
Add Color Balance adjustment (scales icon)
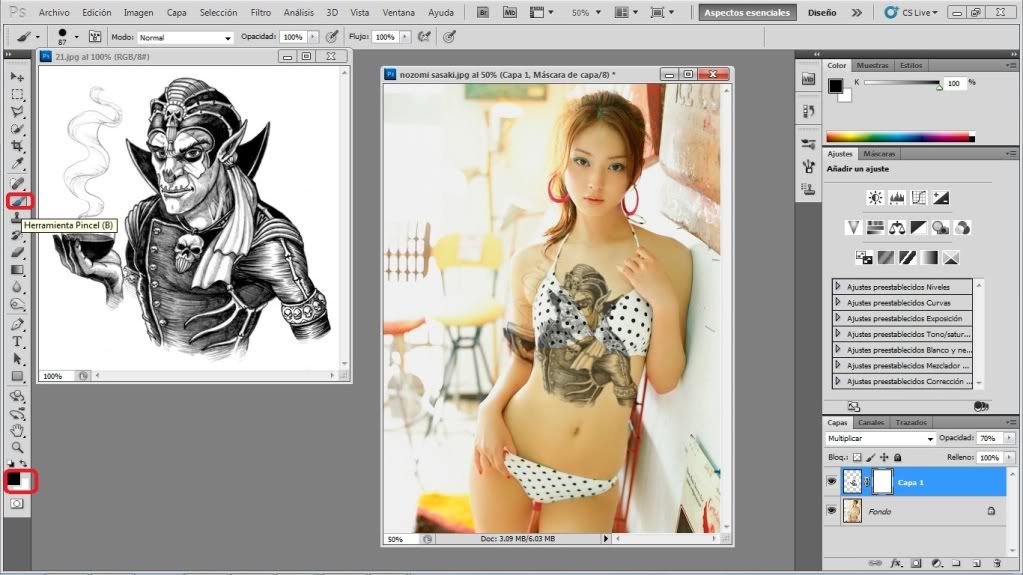897,227
